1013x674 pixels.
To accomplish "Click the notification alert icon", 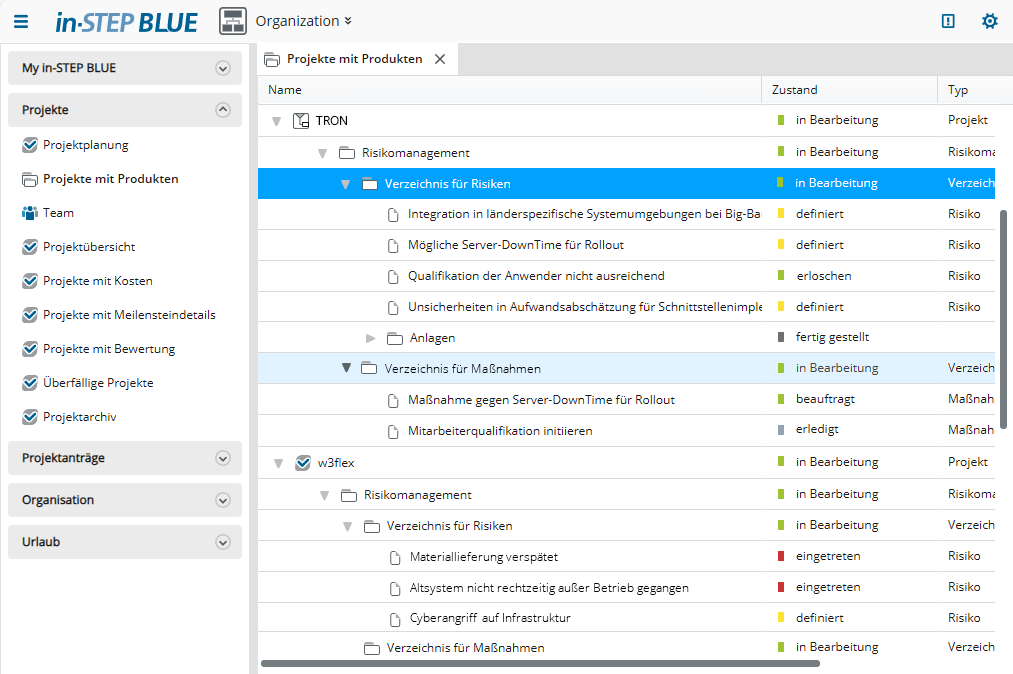I will (948, 21).
